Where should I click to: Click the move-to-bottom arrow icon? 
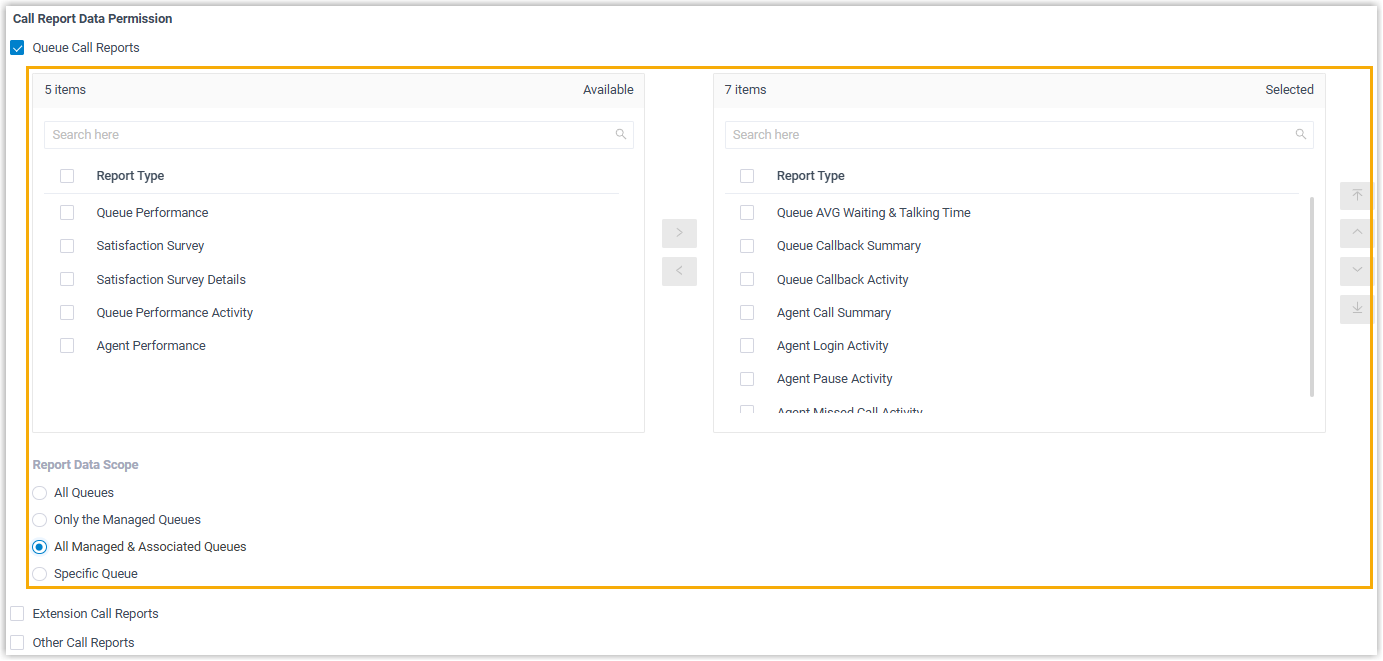[x=1356, y=309]
